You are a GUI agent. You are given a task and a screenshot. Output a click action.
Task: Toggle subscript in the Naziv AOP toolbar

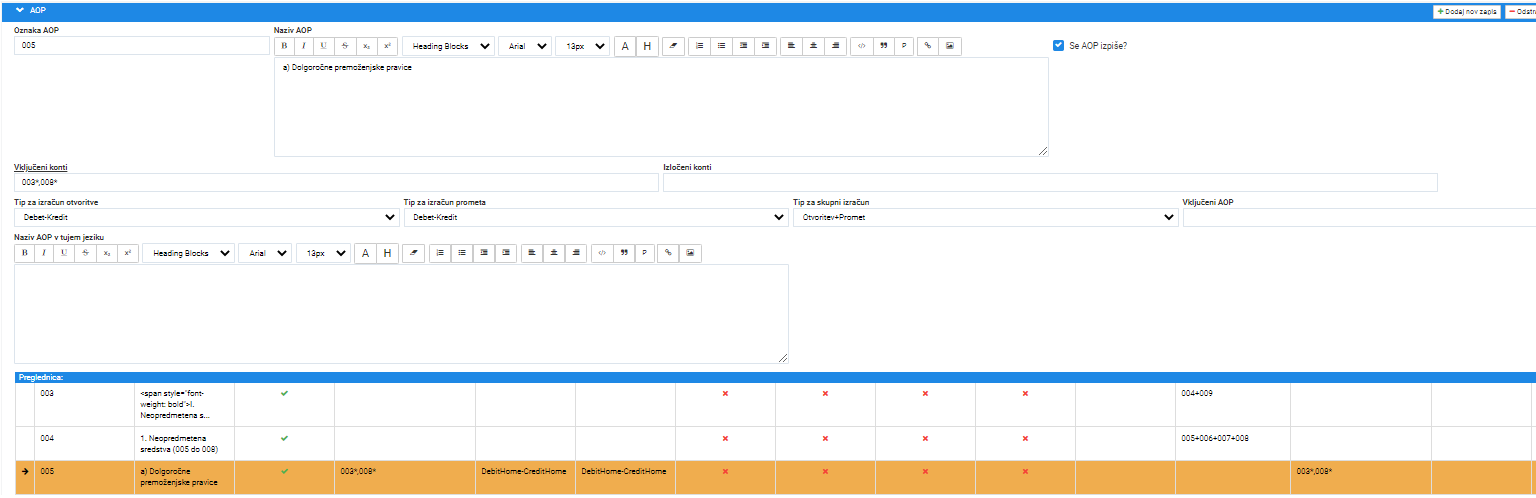(366, 46)
